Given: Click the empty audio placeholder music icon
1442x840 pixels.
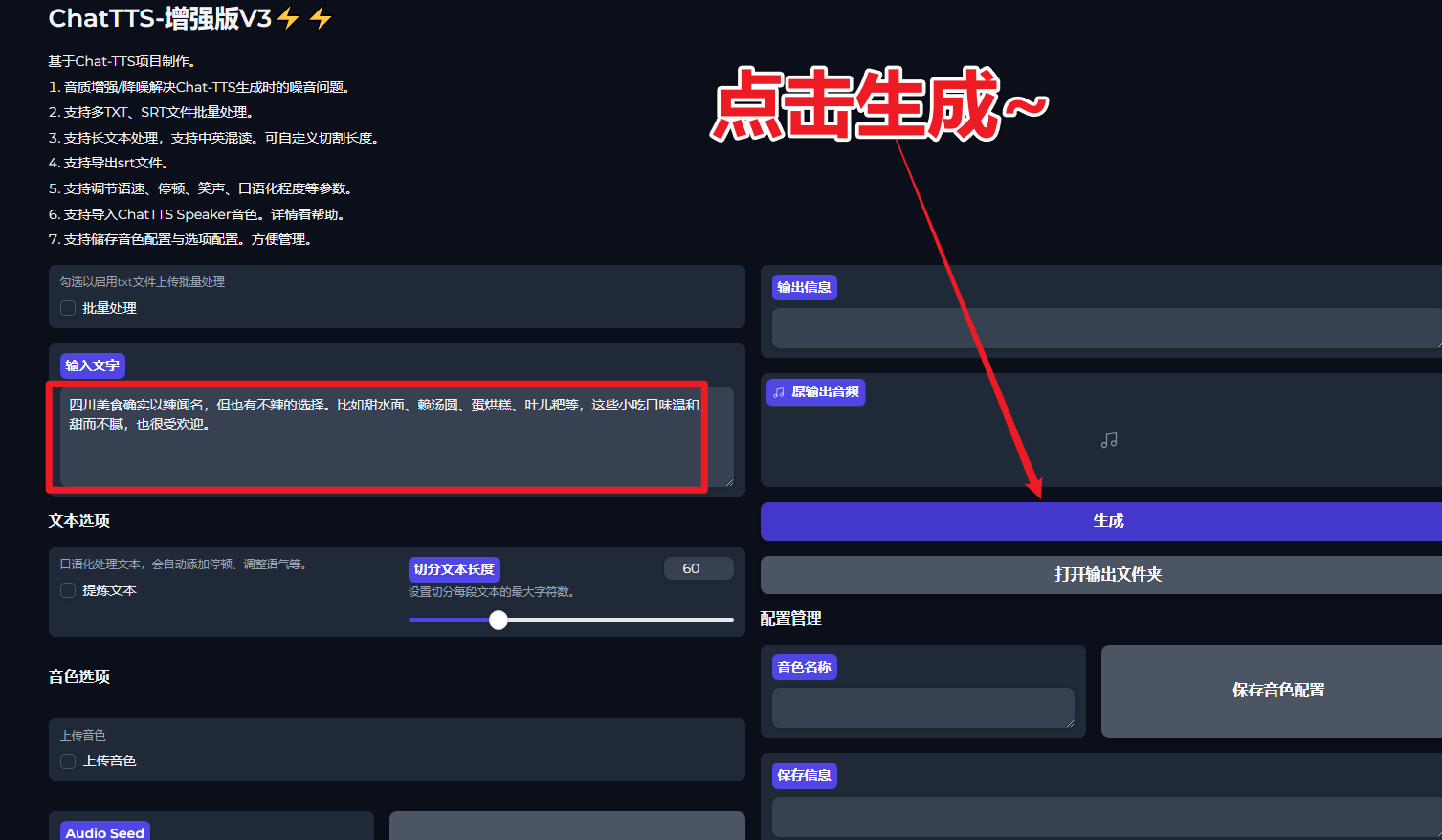Looking at the screenshot, I should [x=1109, y=440].
